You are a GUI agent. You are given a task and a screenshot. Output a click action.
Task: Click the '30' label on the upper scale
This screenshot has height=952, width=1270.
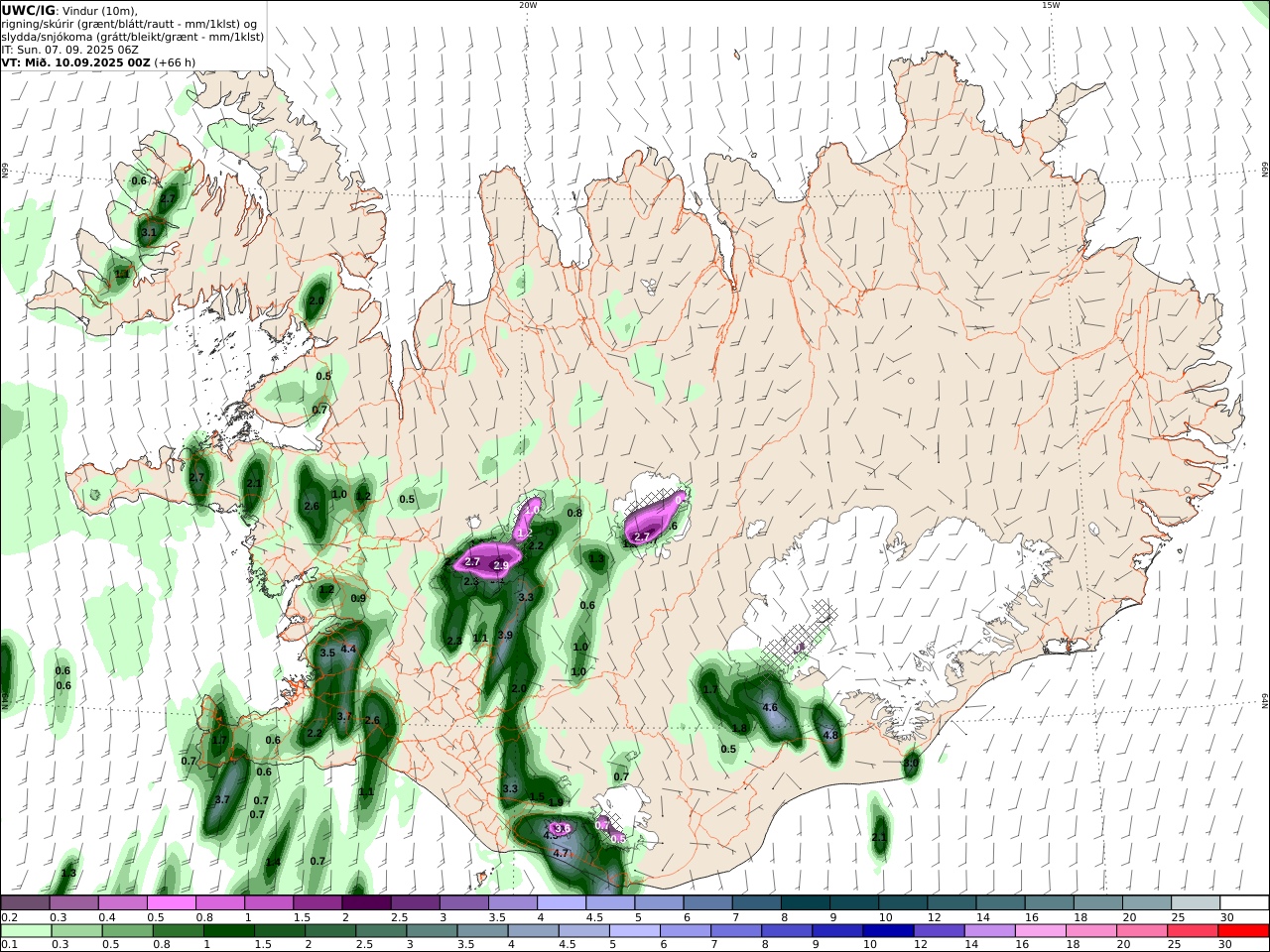tap(1225, 917)
